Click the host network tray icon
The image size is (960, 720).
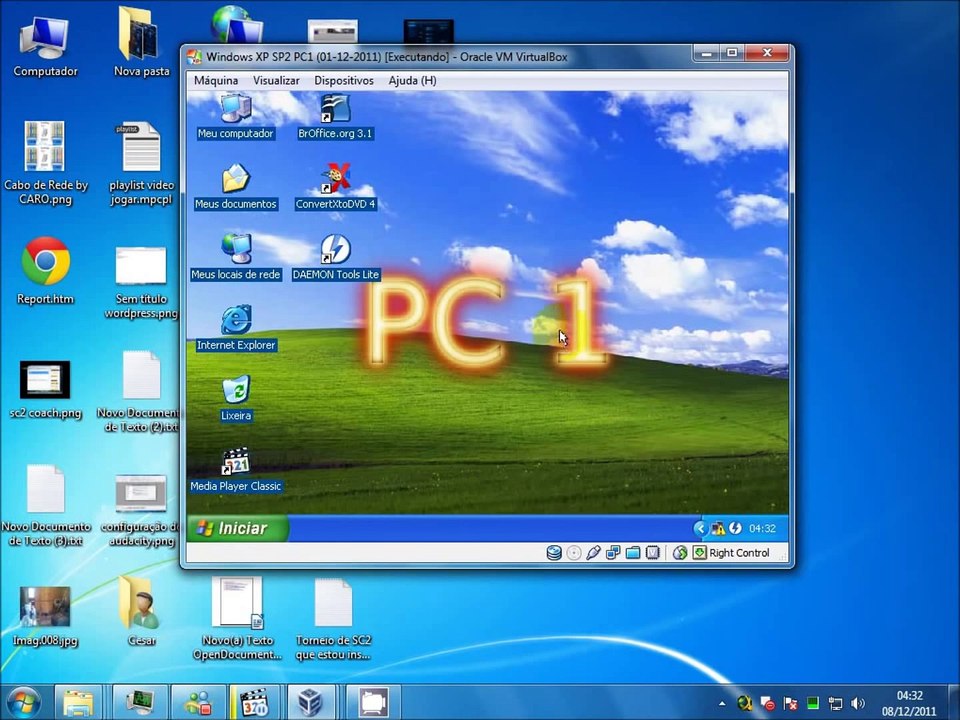pyautogui.click(x=836, y=703)
